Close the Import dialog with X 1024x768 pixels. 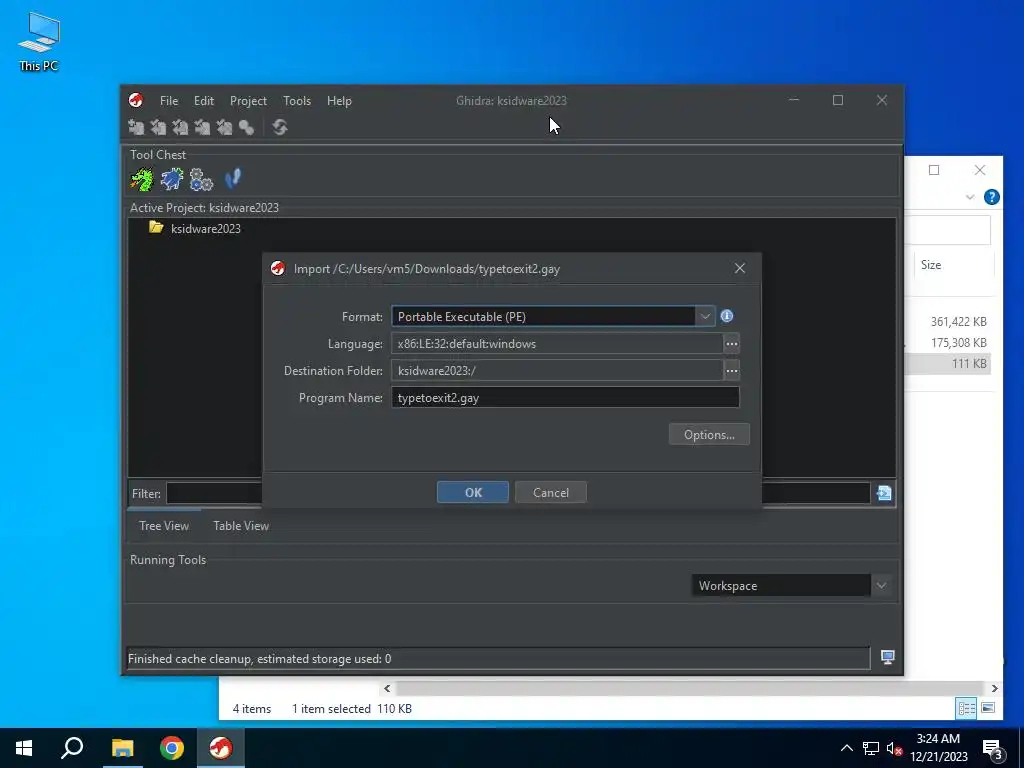pos(739,268)
